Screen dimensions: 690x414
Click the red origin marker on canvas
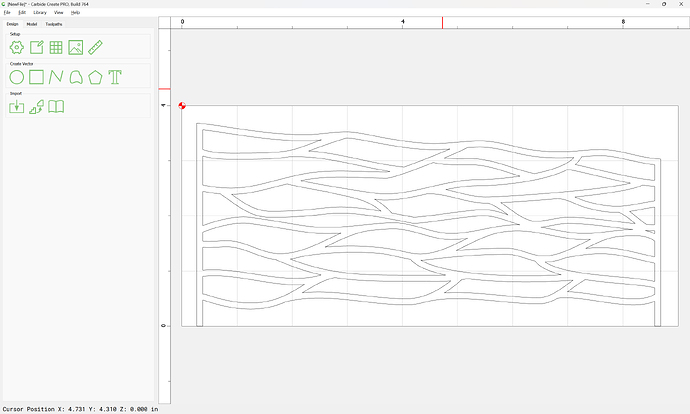182,105
